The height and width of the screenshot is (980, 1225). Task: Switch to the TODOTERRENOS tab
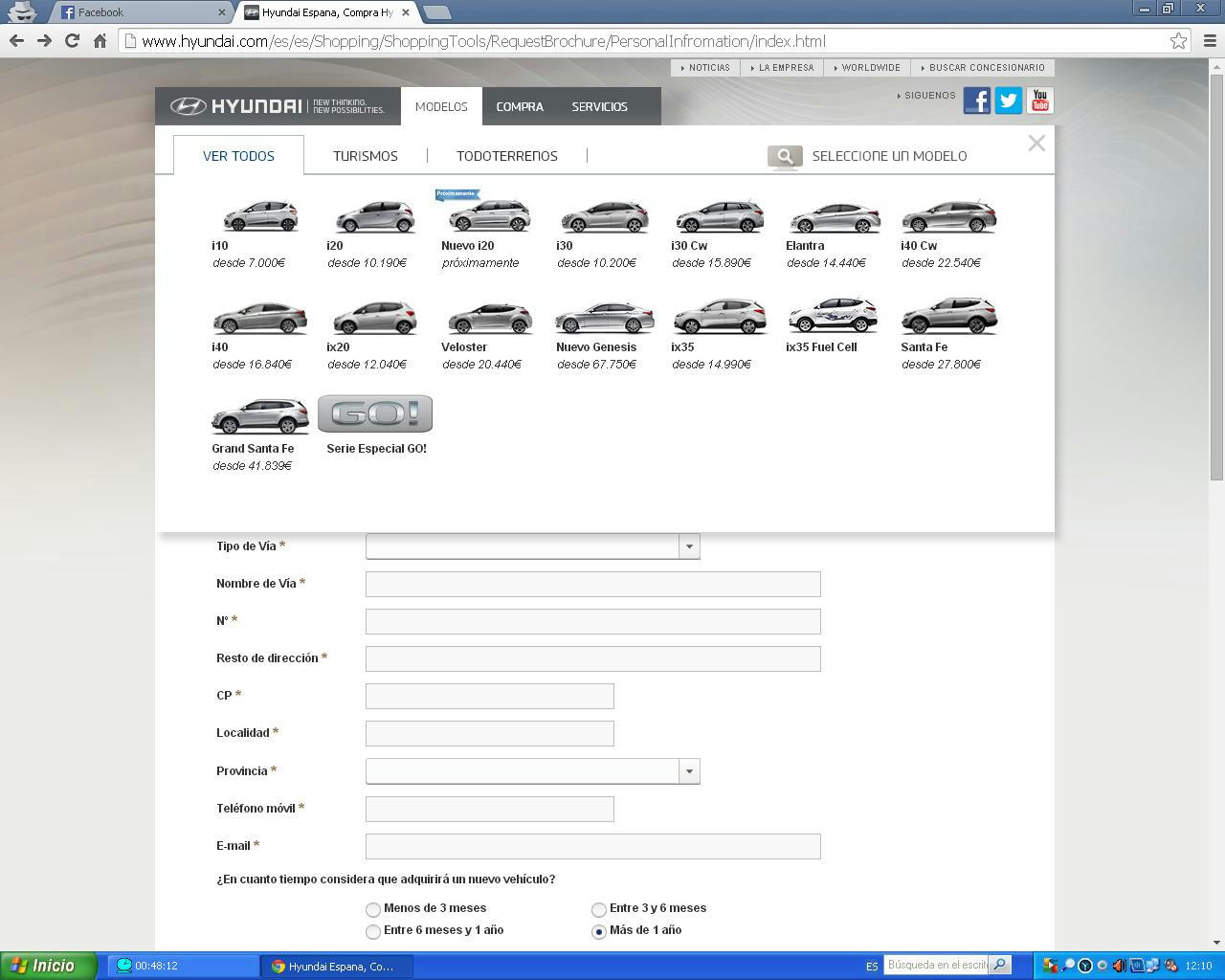[507, 156]
